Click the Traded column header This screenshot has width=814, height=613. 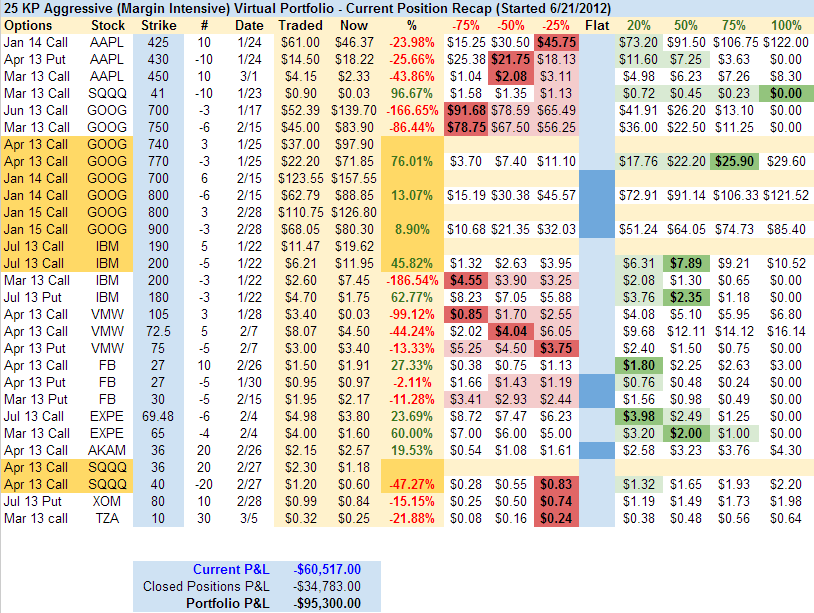301,24
